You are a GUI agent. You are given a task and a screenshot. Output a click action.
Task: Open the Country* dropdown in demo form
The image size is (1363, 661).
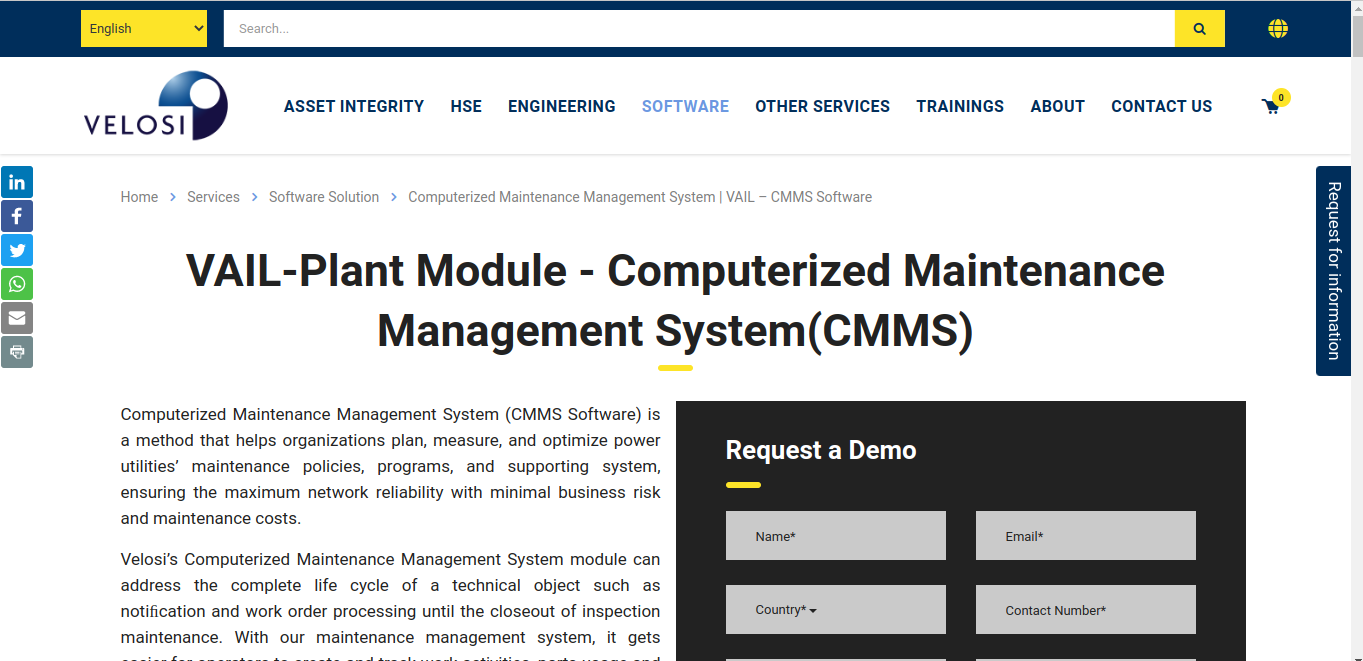(x=836, y=610)
